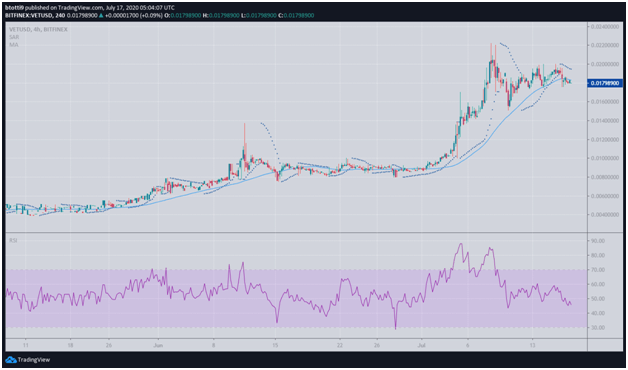Click the SAR indicator label
628x370 pixels.
pos(14,37)
